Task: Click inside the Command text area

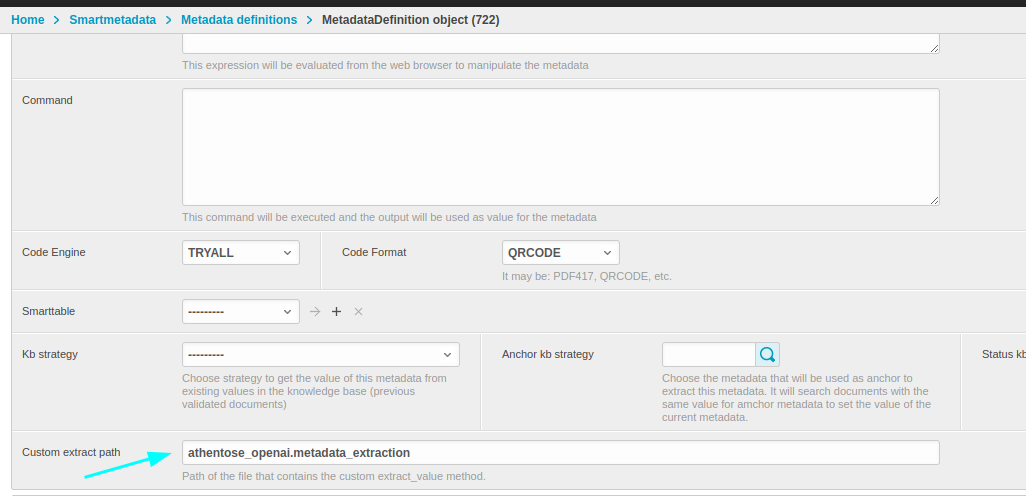Action: click(x=560, y=146)
